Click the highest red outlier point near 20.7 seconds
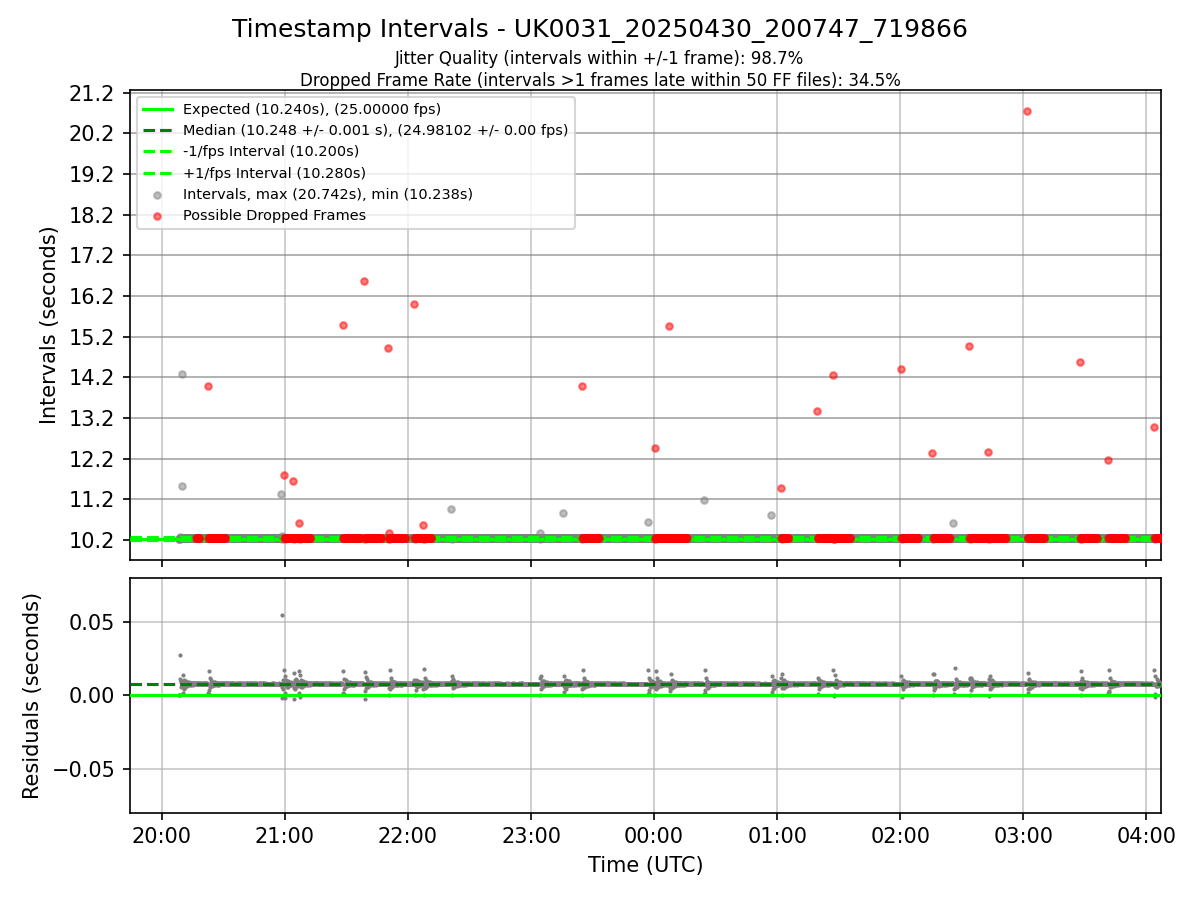The height and width of the screenshot is (900, 1200). tap(1027, 111)
